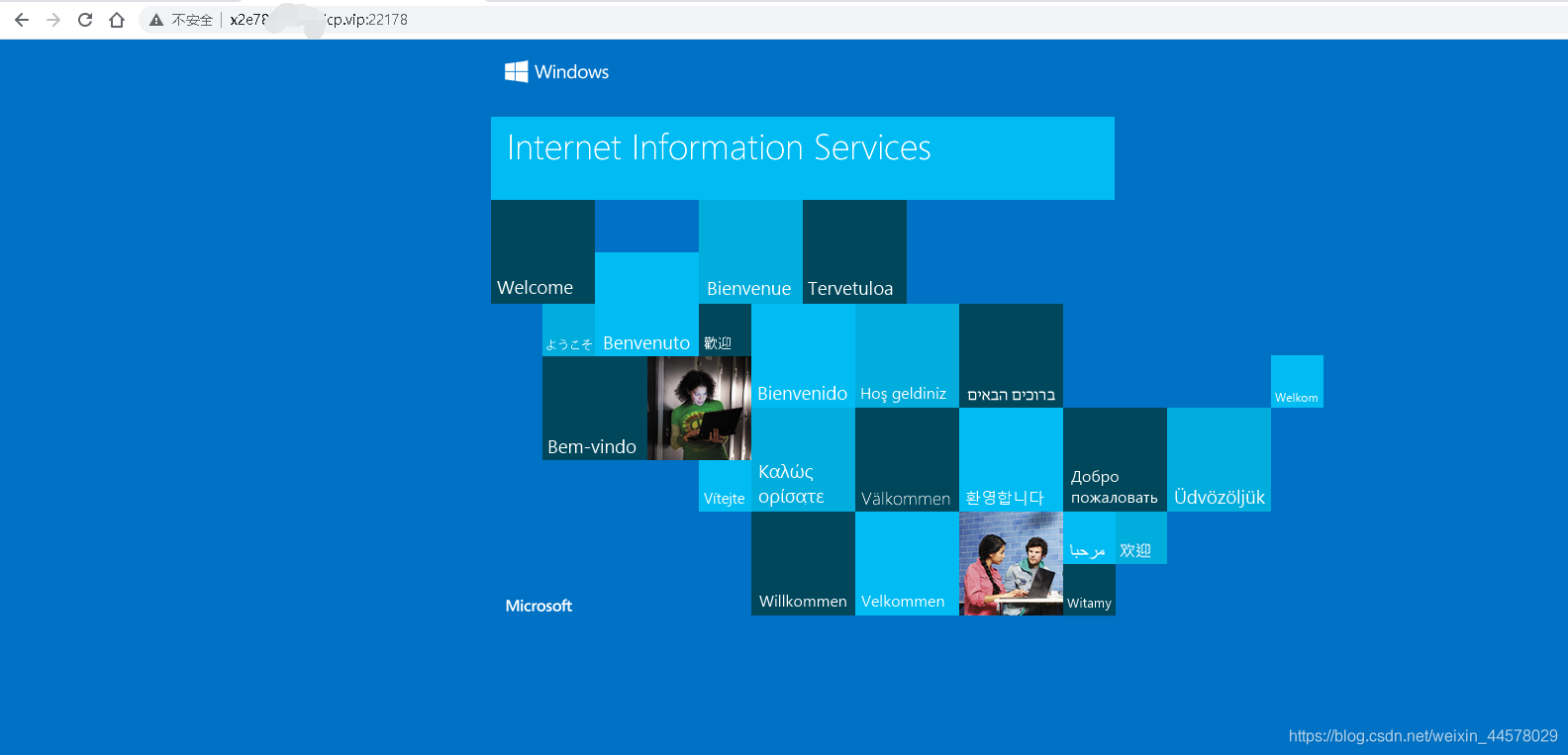Click the Japanese ようこそ tile

pos(568,330)
